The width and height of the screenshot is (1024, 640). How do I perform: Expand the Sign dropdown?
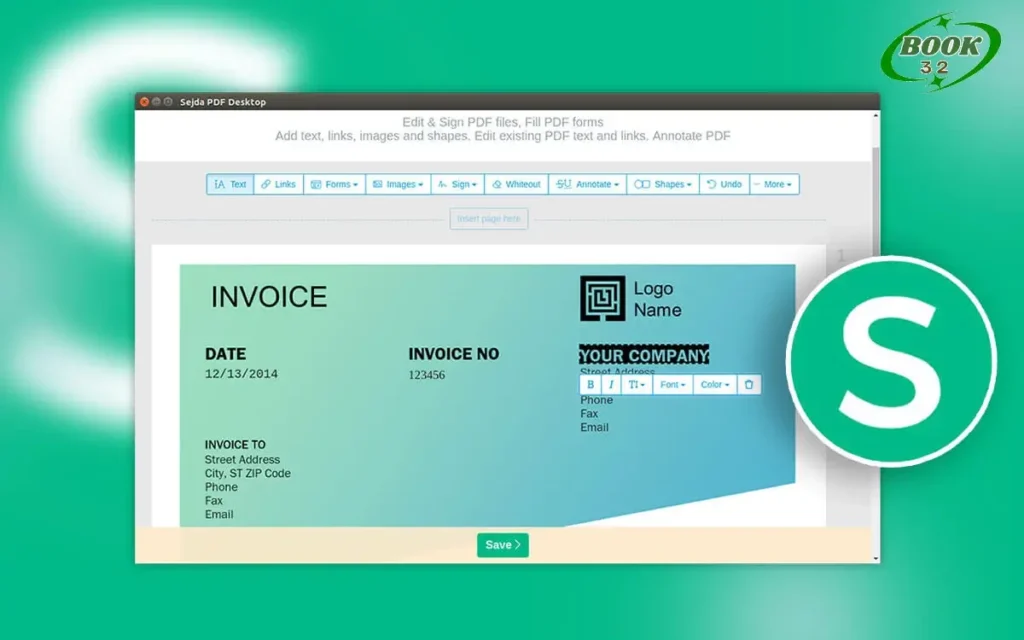pyautogui.click(x=457, y=184)
